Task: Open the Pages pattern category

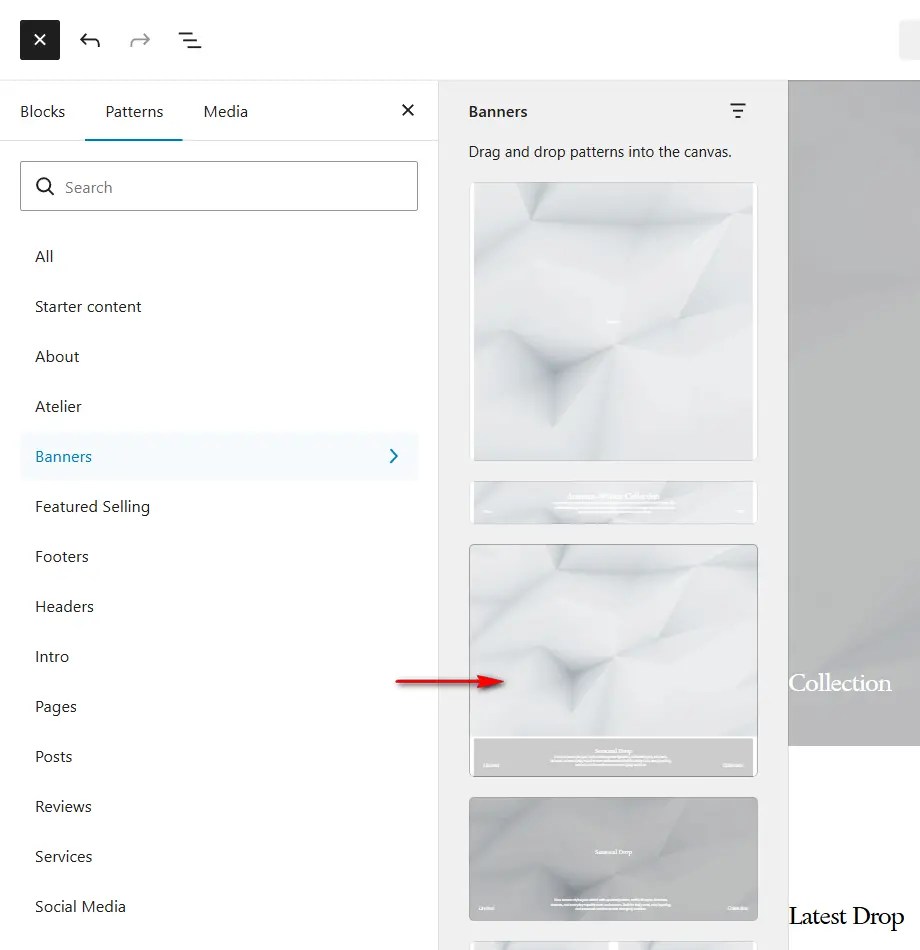Action: click(219, 706)
